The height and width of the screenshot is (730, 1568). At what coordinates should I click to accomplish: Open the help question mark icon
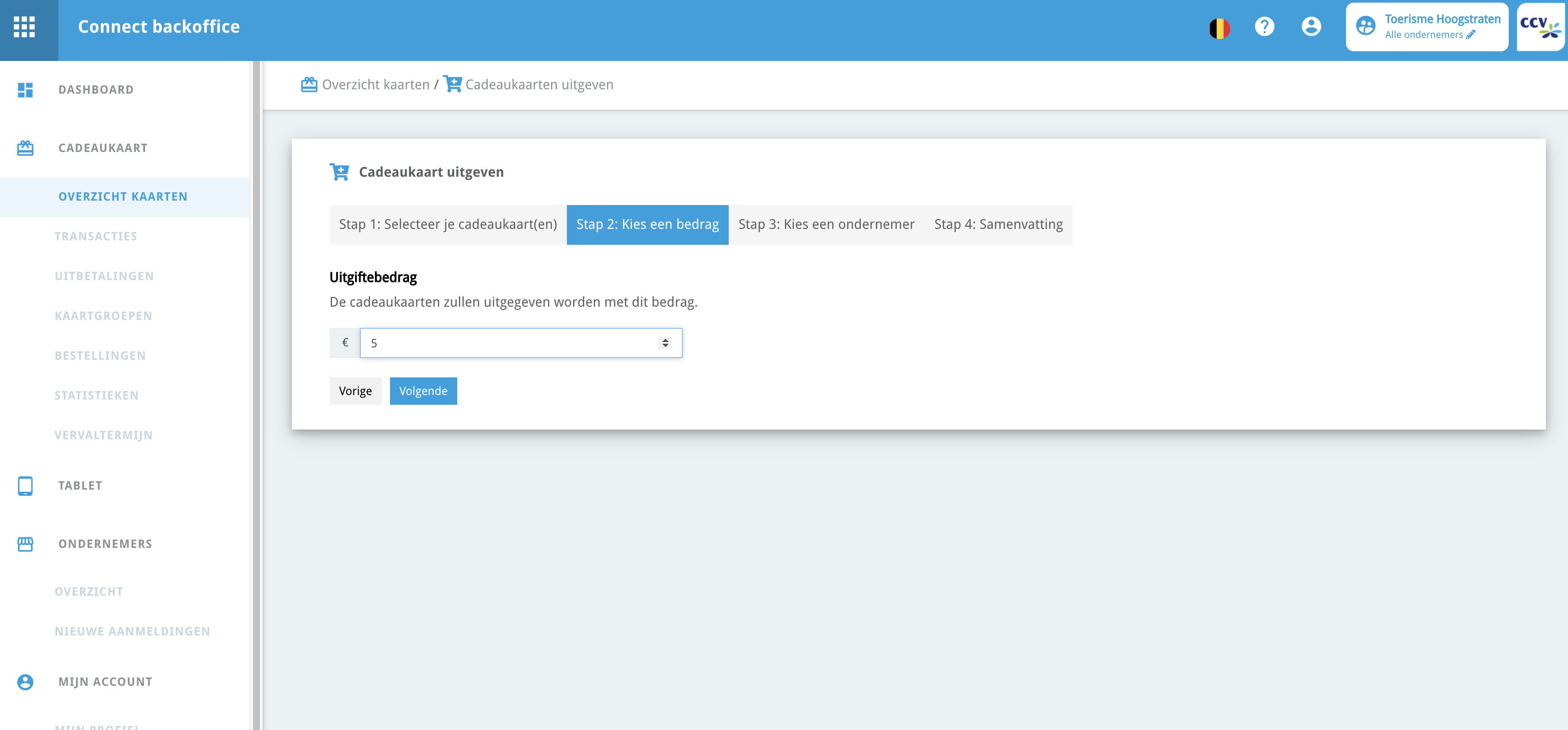pos(1264,27)
